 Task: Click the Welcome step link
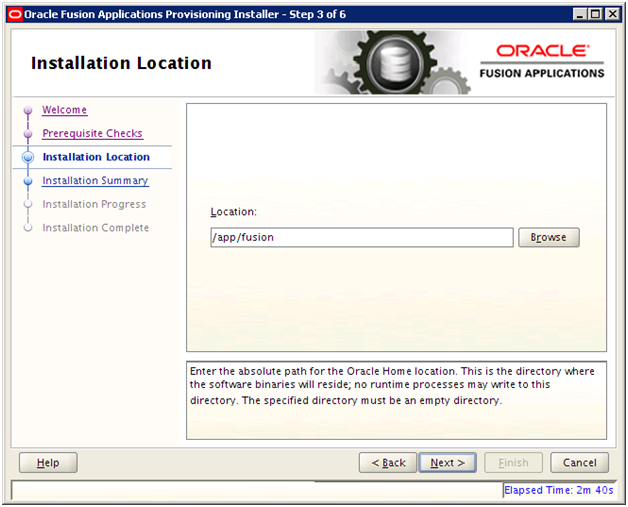pos(64,110)
